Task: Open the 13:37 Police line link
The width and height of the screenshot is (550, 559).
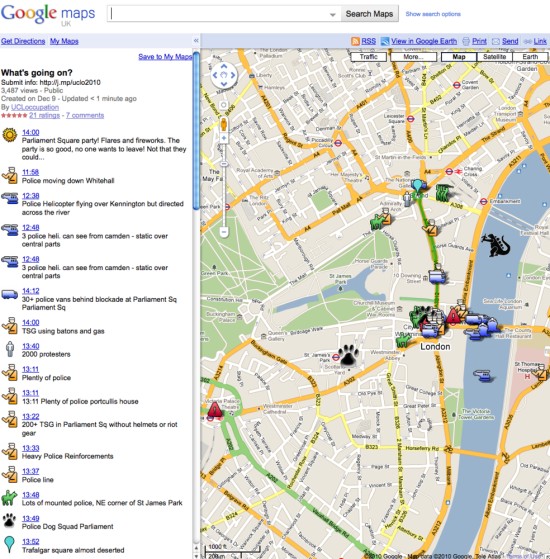Action: (x=31, y=471)
